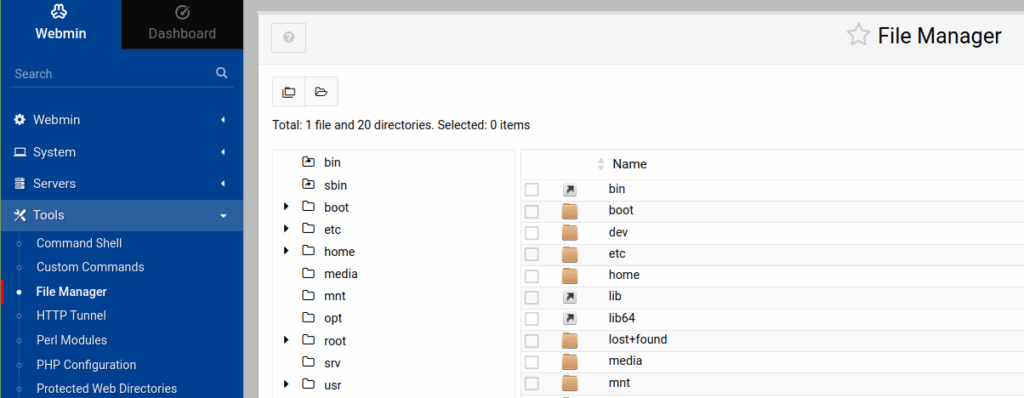Click the symlink icon in lib64 row
Screen dimensions: 1024x398
click(x=570, y=319)
